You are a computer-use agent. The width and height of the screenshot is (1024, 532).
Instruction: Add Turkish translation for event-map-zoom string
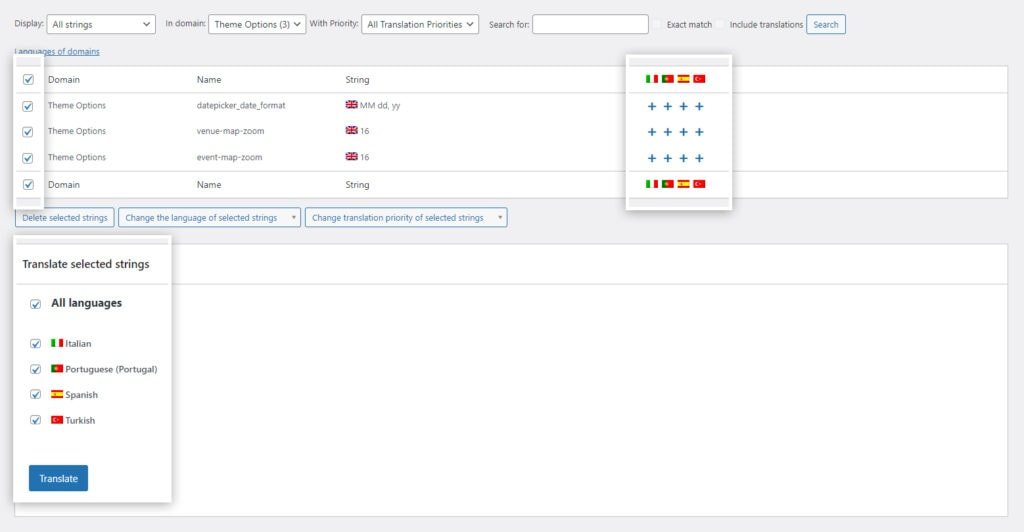[699, 158]
